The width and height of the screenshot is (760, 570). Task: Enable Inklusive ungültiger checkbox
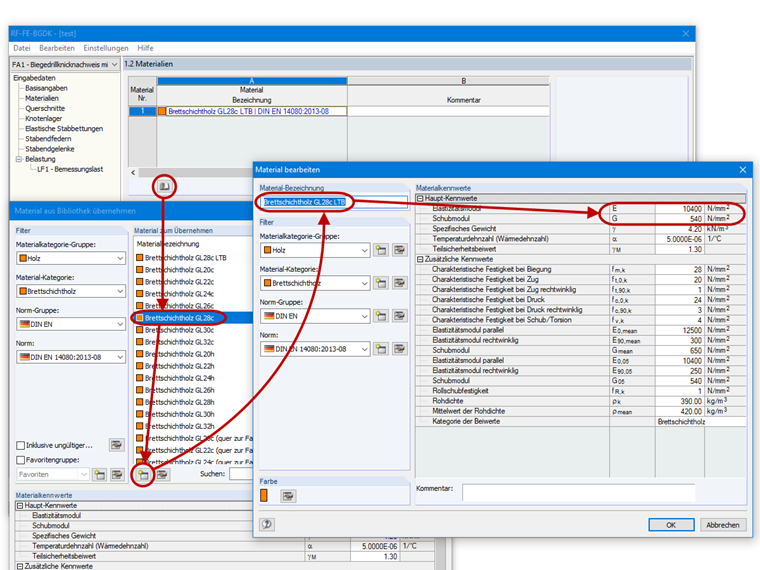[20, 445]
